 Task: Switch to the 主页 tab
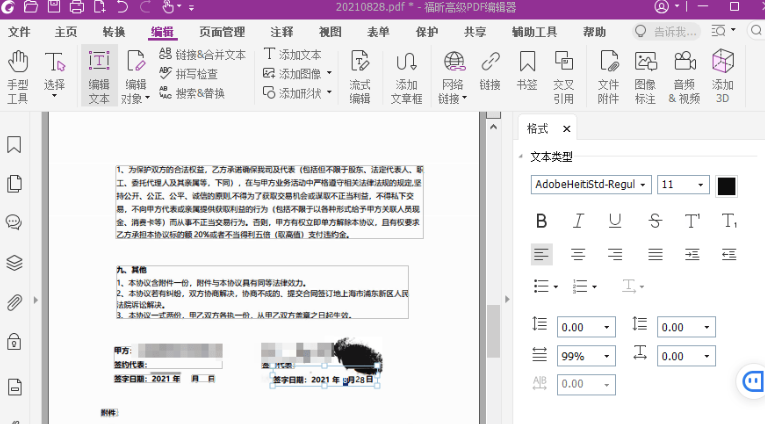click(x=66, y=32)
